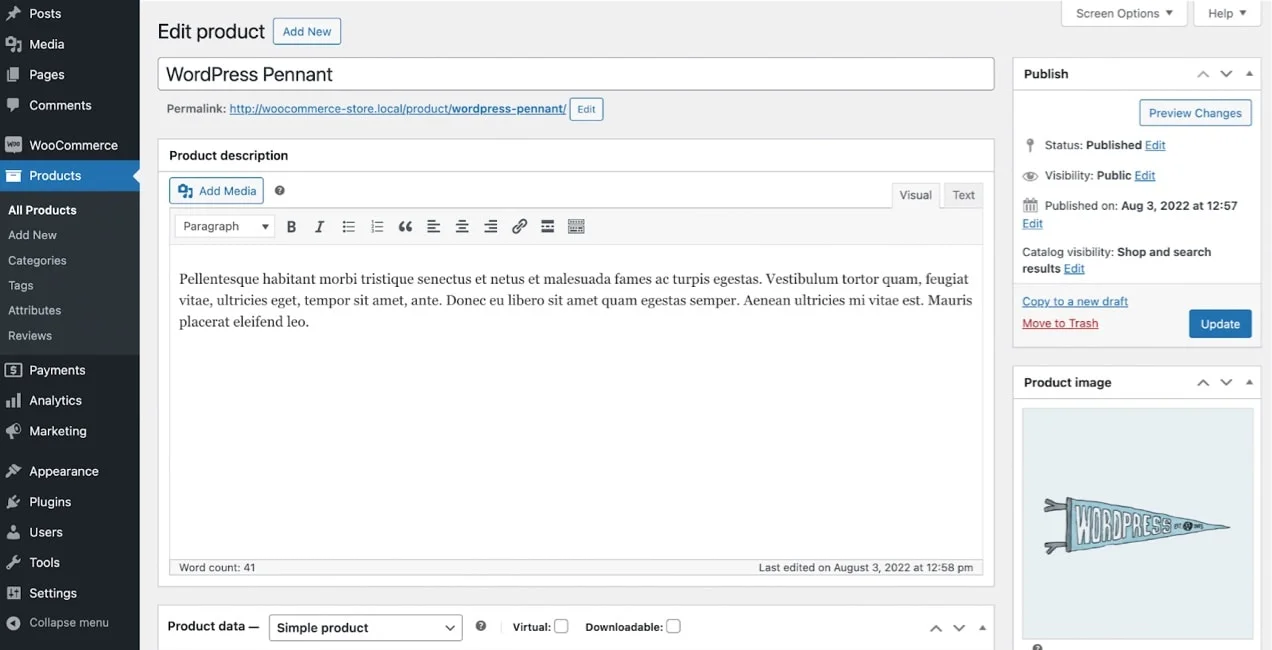Collapse the Publish panel with the triangle toggle
The image size is (1272, 650).
point(1249,74)
